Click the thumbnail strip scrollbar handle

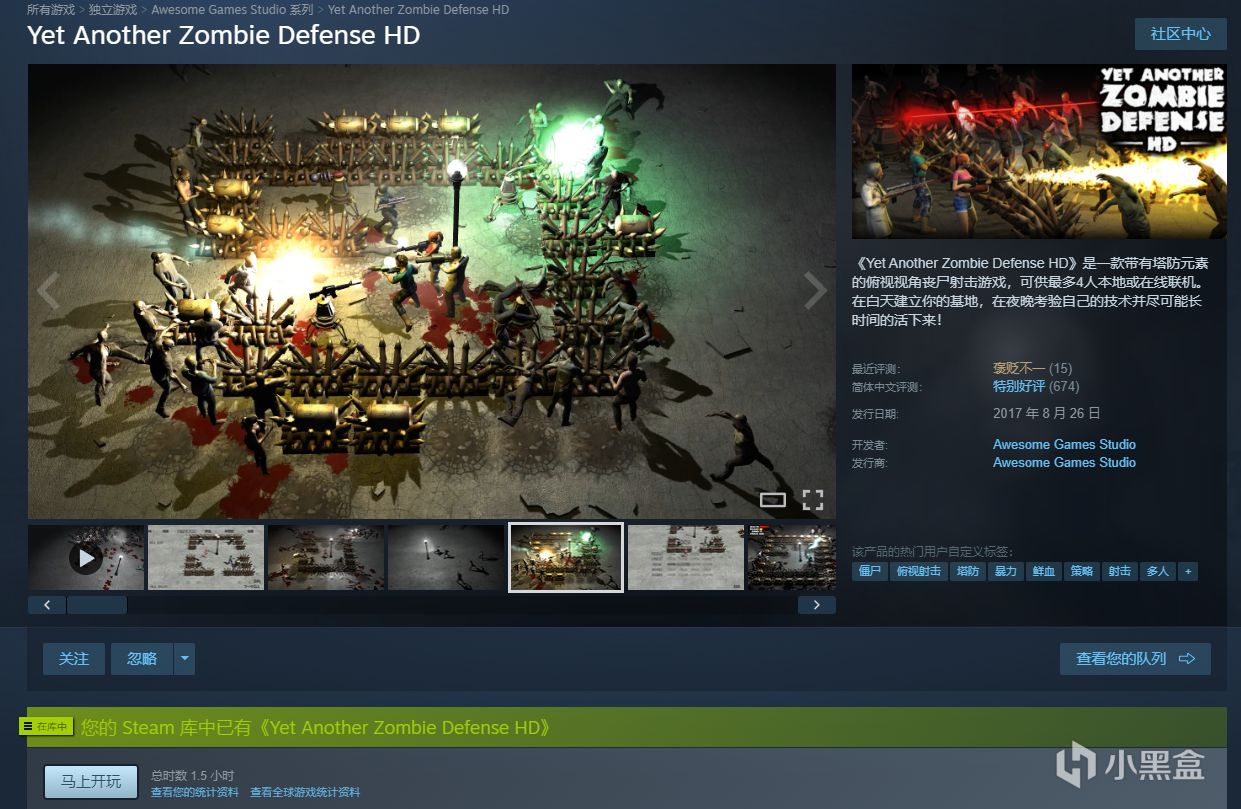(x=97, y=605)
